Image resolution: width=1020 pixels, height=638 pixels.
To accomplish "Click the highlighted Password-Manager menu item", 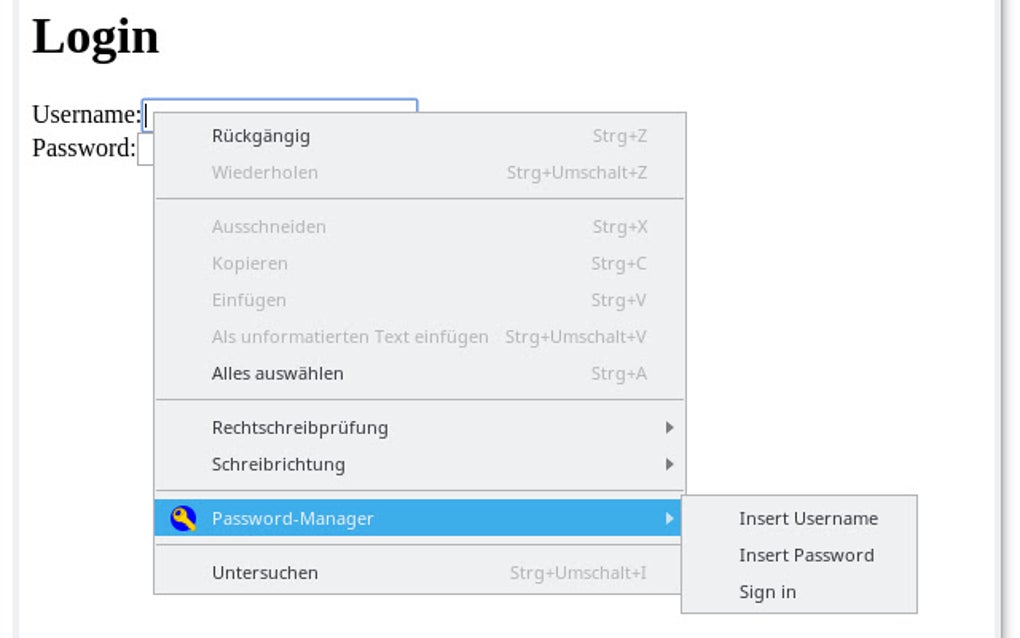I will pos(293,518).
